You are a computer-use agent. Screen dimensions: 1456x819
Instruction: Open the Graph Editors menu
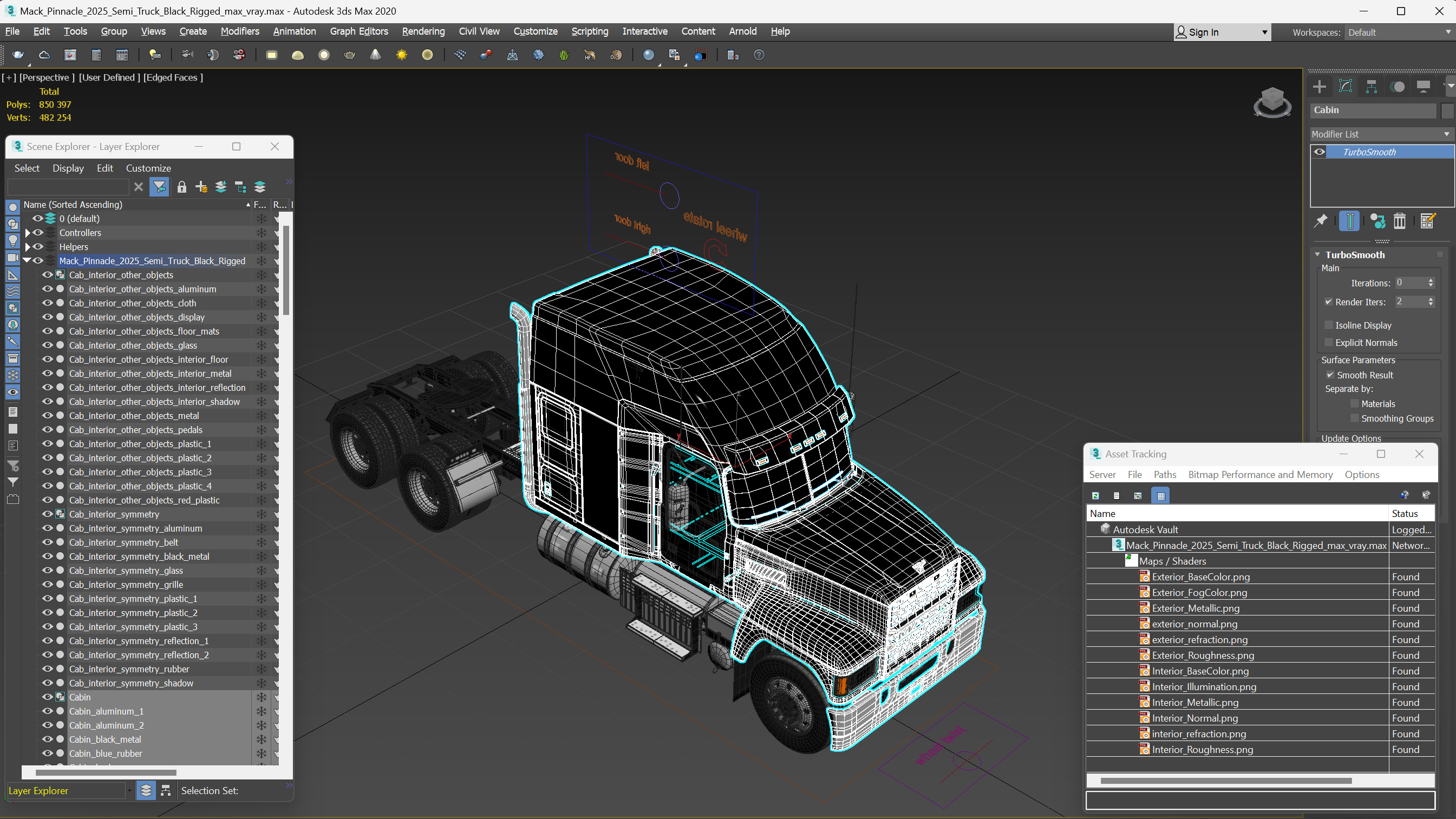tap(359, 31)
